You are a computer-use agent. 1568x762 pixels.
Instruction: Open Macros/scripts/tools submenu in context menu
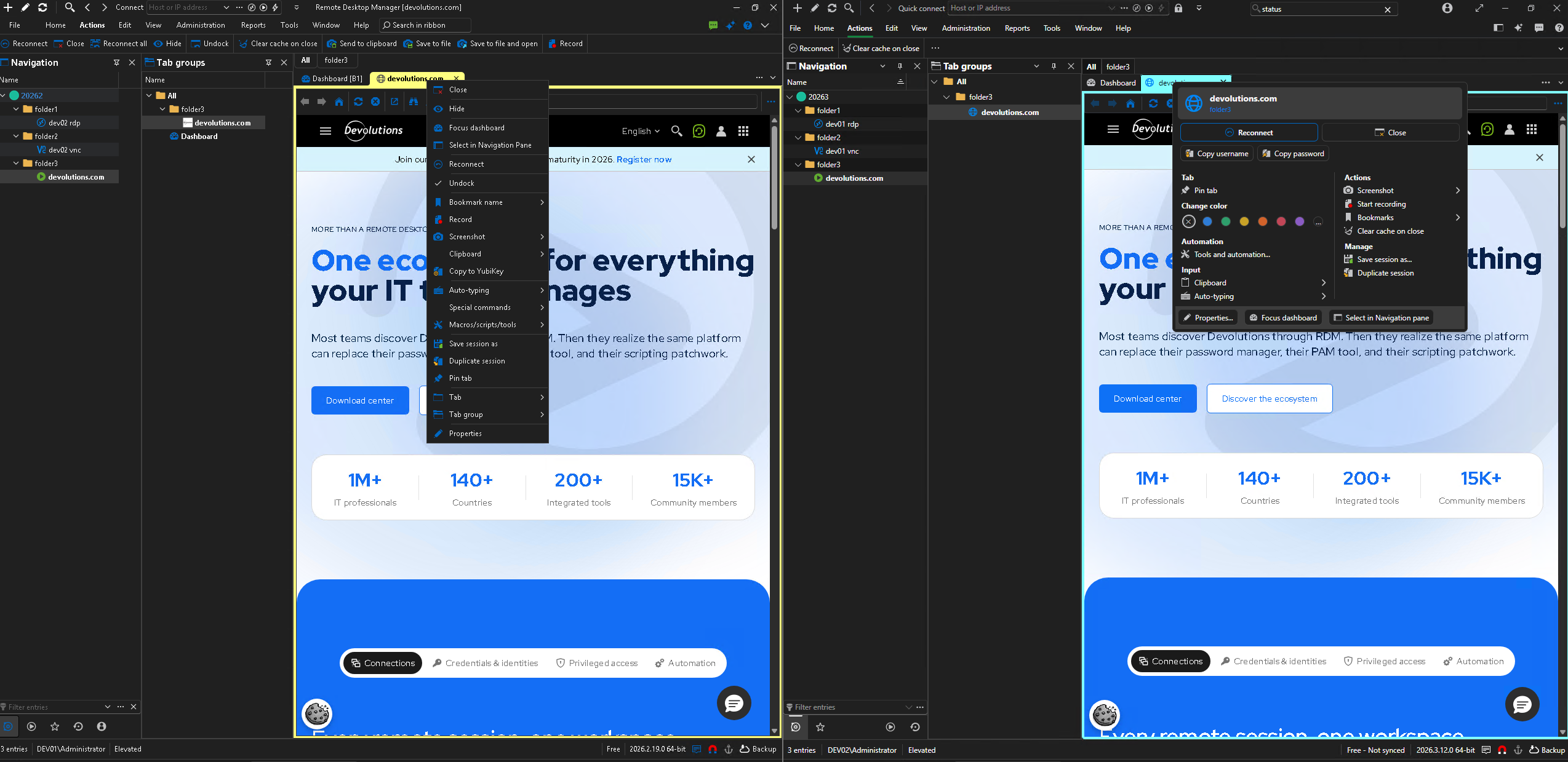point(487,325)
